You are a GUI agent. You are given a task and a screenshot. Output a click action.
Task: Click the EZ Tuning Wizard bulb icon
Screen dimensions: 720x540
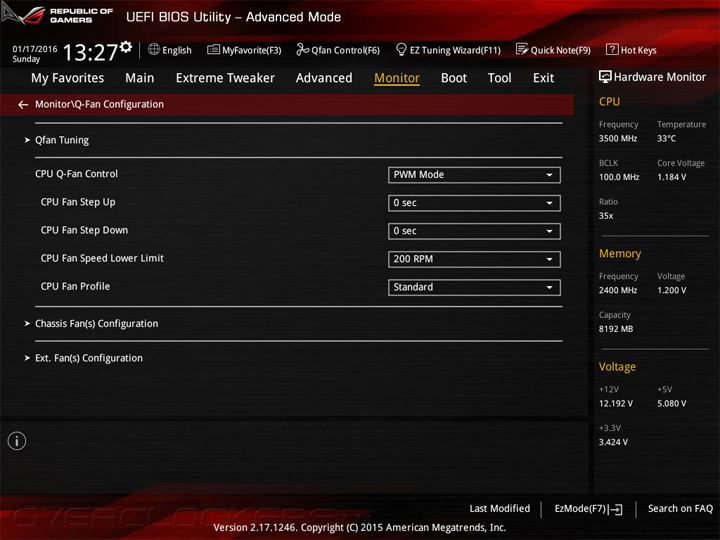point(401,49)
